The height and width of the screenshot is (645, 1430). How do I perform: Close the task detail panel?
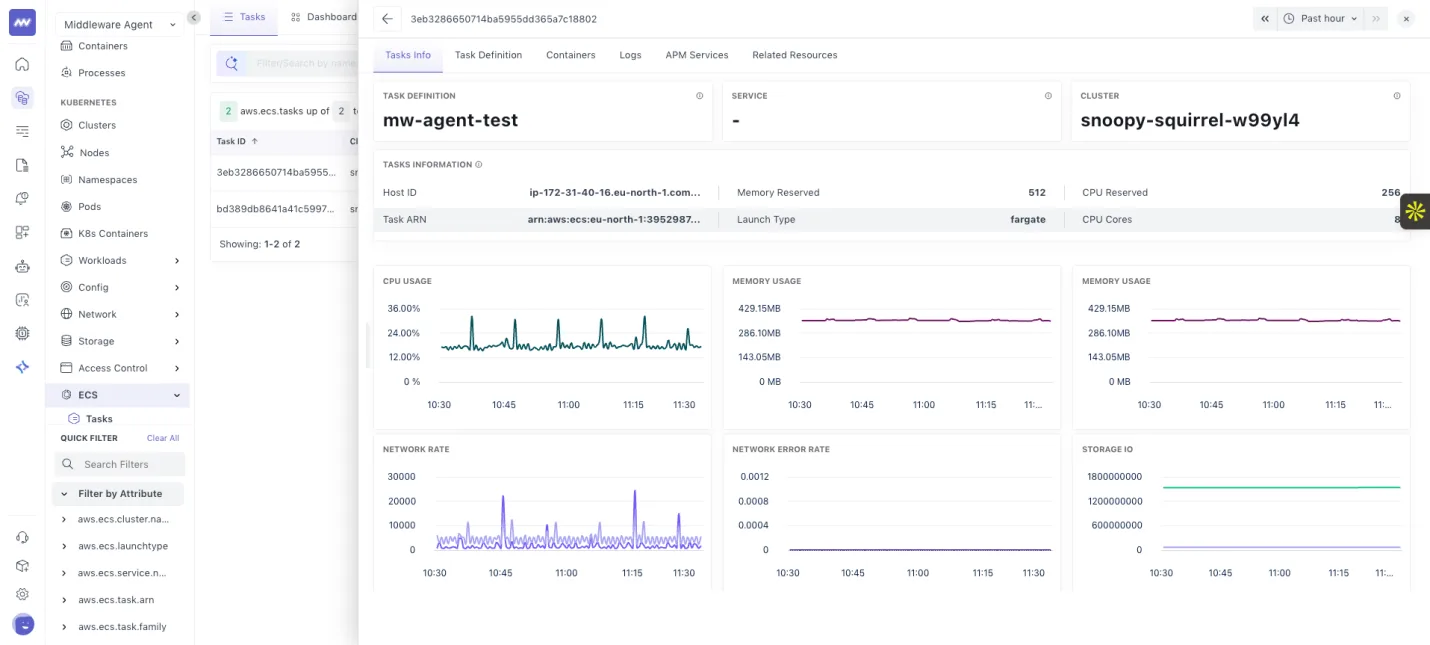pyautogui.click(x=1406, y=18)
